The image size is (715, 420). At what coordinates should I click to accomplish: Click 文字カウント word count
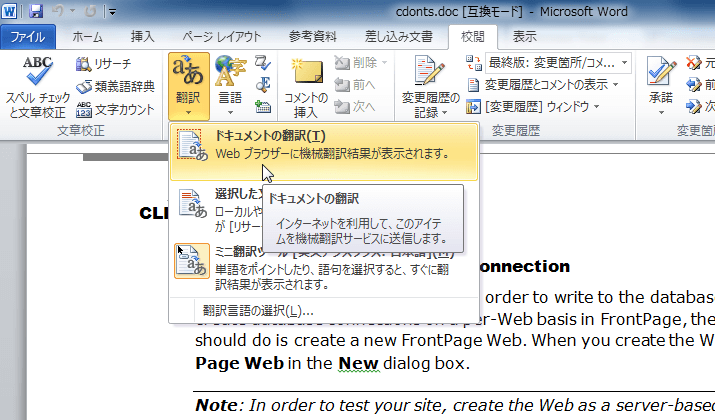[x=116, y=109]
